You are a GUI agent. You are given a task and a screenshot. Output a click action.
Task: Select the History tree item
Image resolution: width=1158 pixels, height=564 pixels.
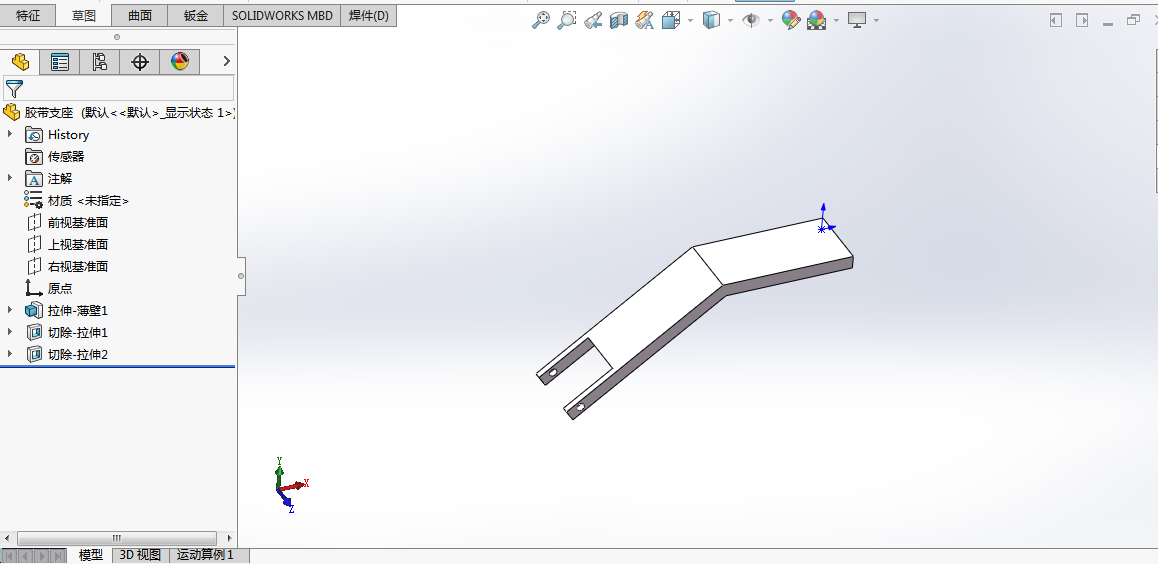(x=68, y=134)
